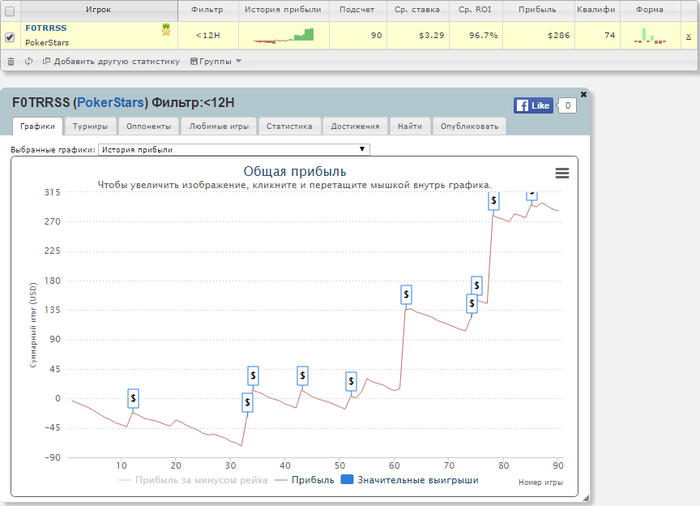The image size is (700, 506).
Task: Click the 96.7% ROI value
Action: click(483, 35)
